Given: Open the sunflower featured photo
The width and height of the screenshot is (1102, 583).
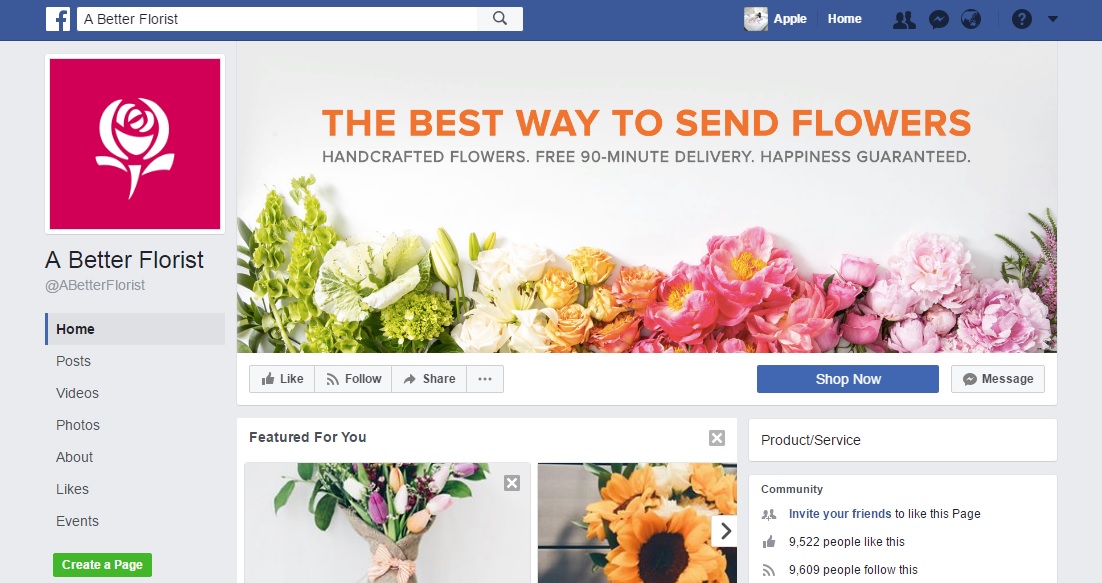Looking at the screenshot, I should [x=637, y=523].
